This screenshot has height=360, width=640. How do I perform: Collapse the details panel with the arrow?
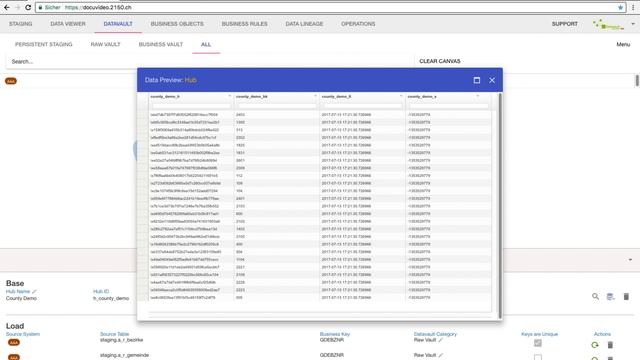click(x=630, y=260)
